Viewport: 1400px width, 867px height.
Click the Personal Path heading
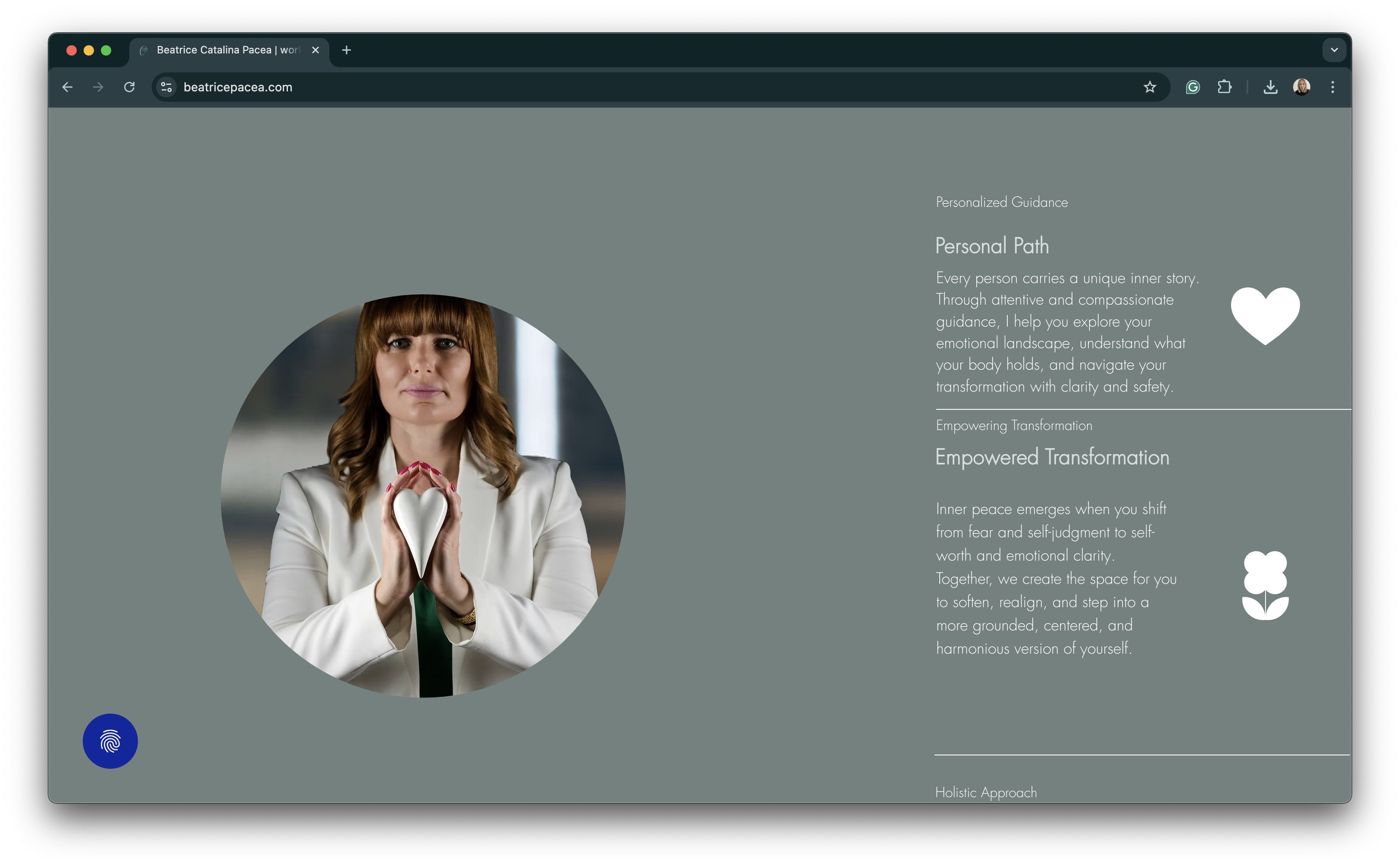992,246
